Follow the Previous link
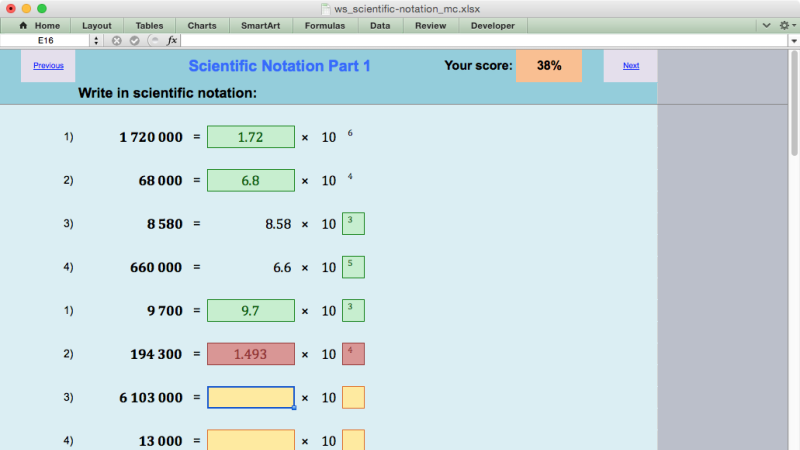 48,65
